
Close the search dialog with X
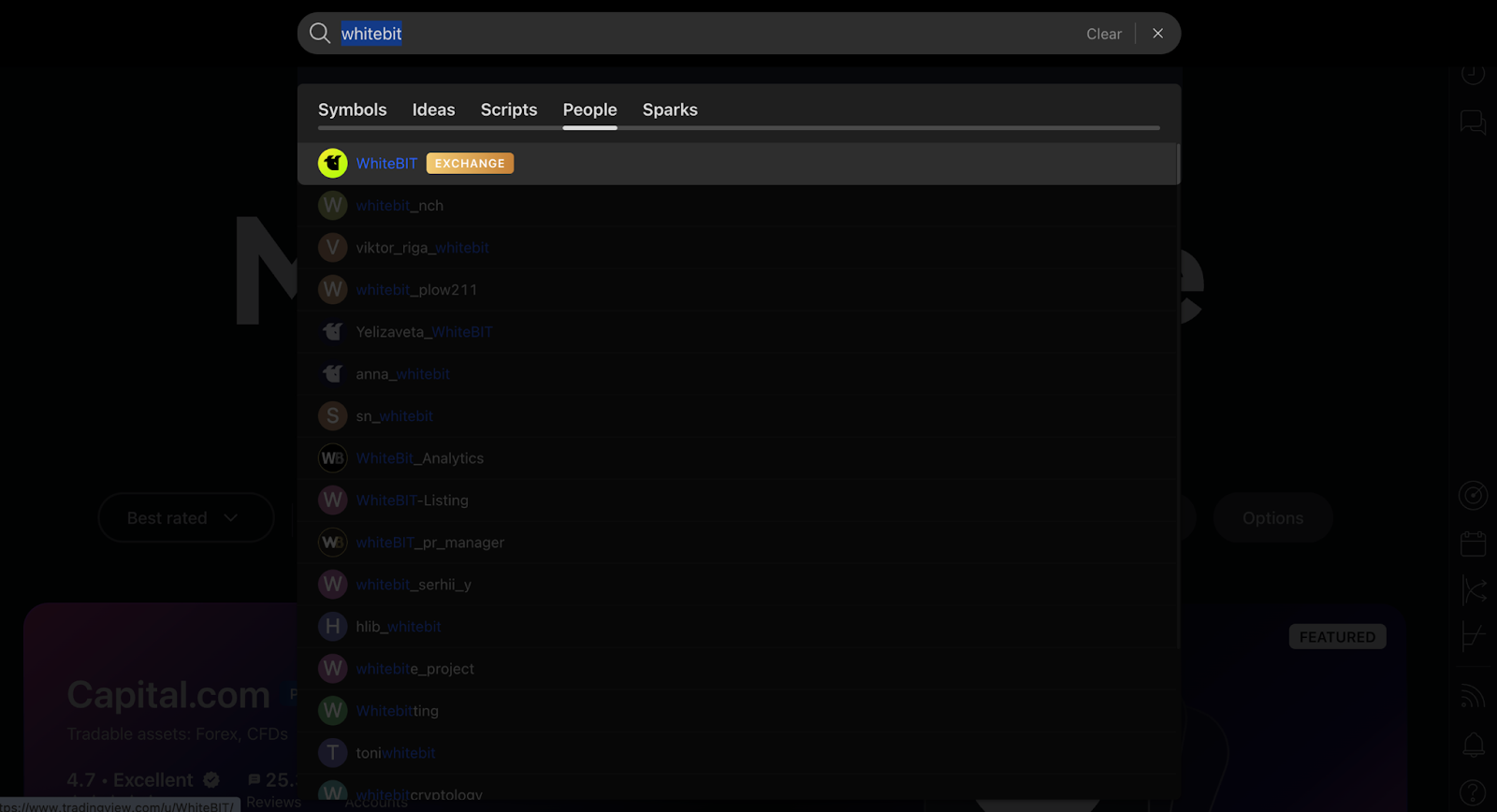pyautogui.click(x=1157, y=34)
